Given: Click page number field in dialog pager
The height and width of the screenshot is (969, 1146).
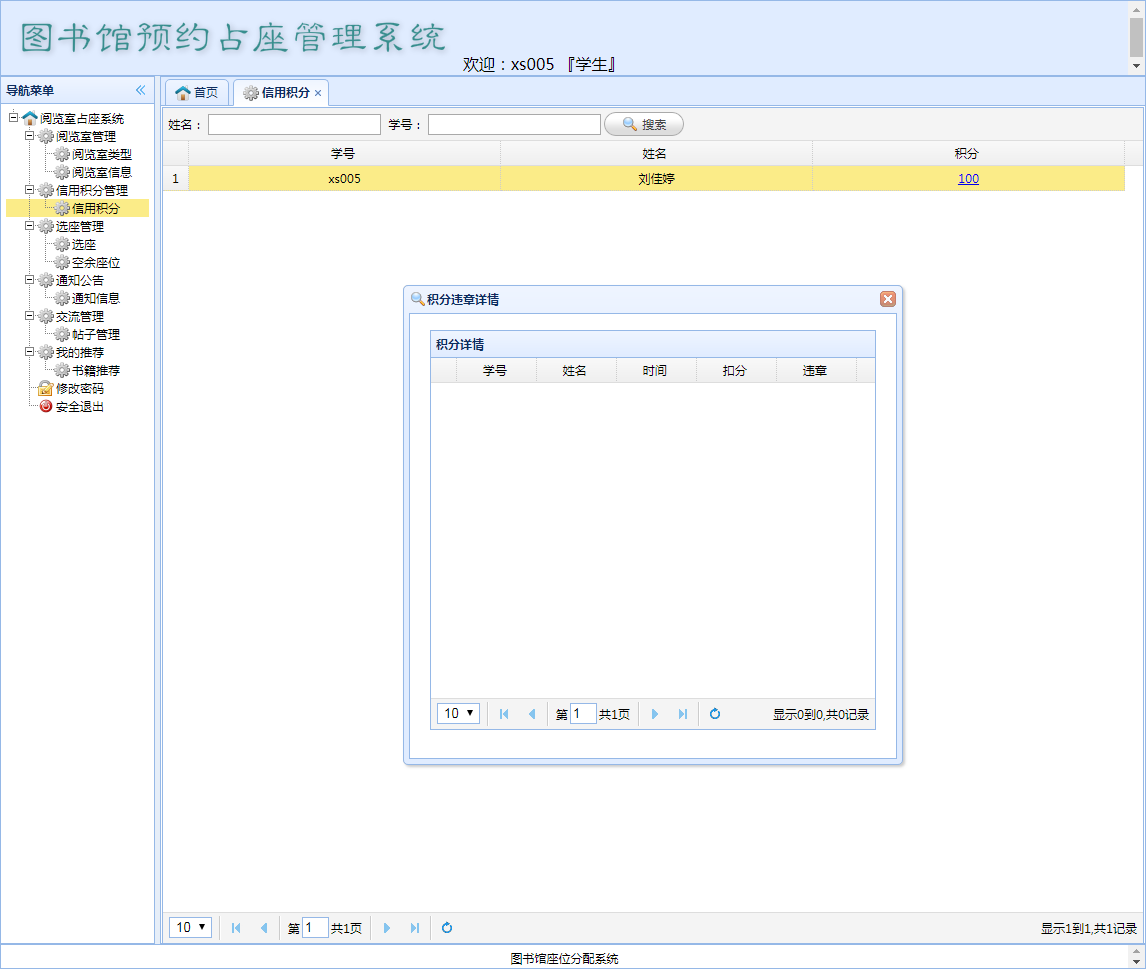Looking at the screenshot, I should (x=583, y=713).
